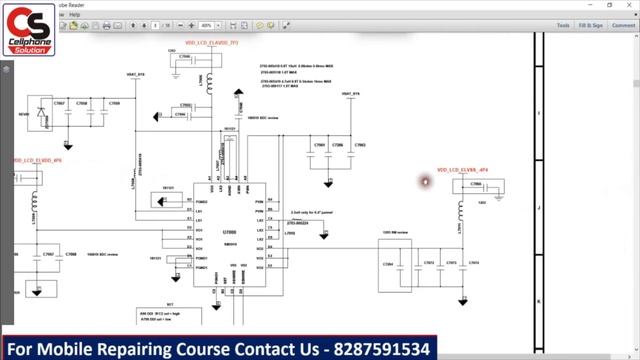Select the fit width scrolling icon
Screen dimensions: 640x360
[x=233, y=26]
